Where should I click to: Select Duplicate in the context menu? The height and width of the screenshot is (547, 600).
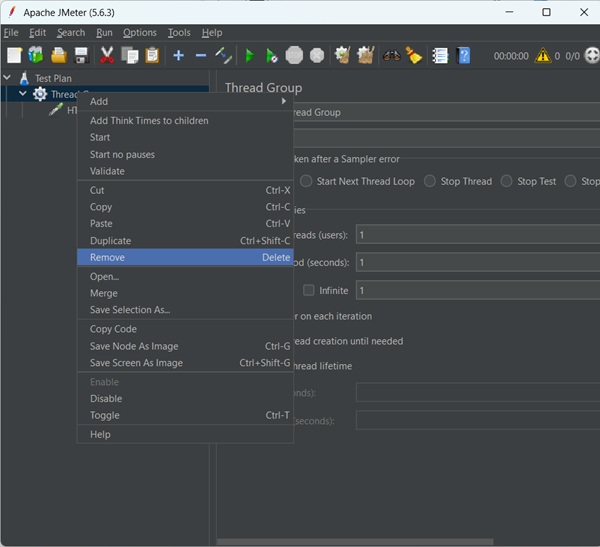coord(186,241)
